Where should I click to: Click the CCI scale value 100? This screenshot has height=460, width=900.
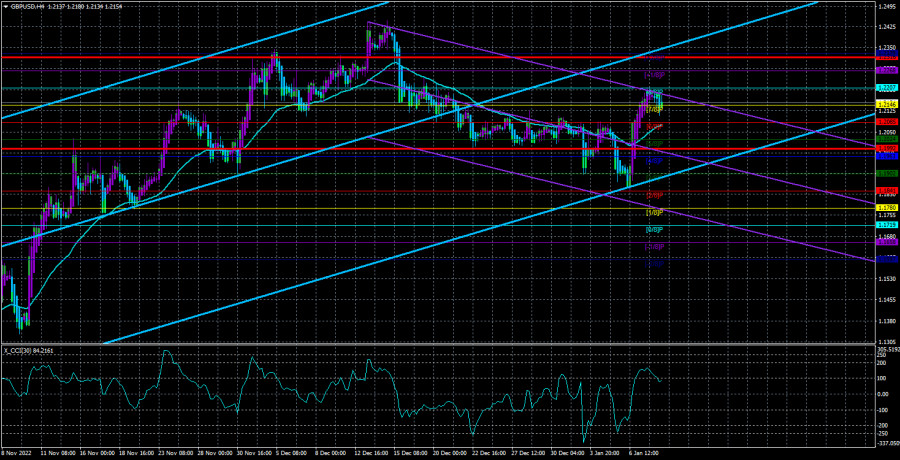point(882,378)
